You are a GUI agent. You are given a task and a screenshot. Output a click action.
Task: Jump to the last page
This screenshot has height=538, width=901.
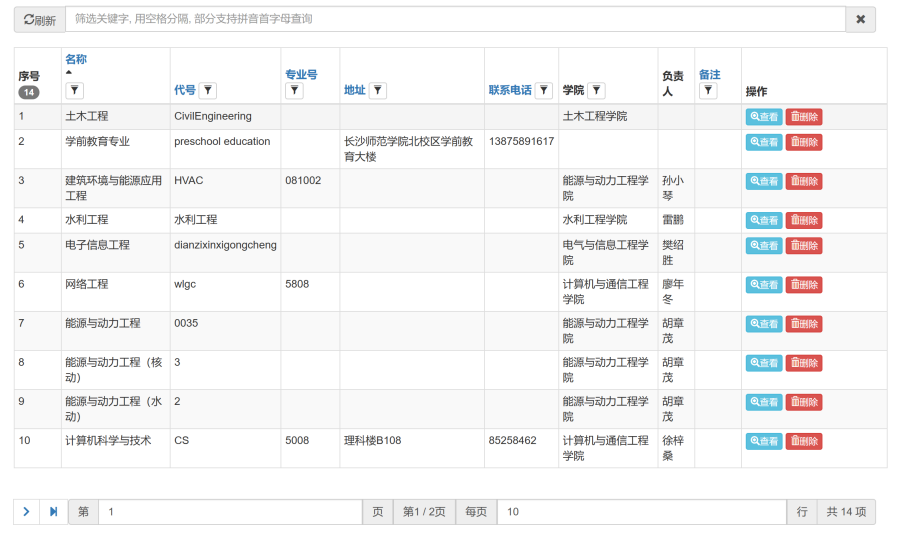pyautogui.click(x=54, y=512)
